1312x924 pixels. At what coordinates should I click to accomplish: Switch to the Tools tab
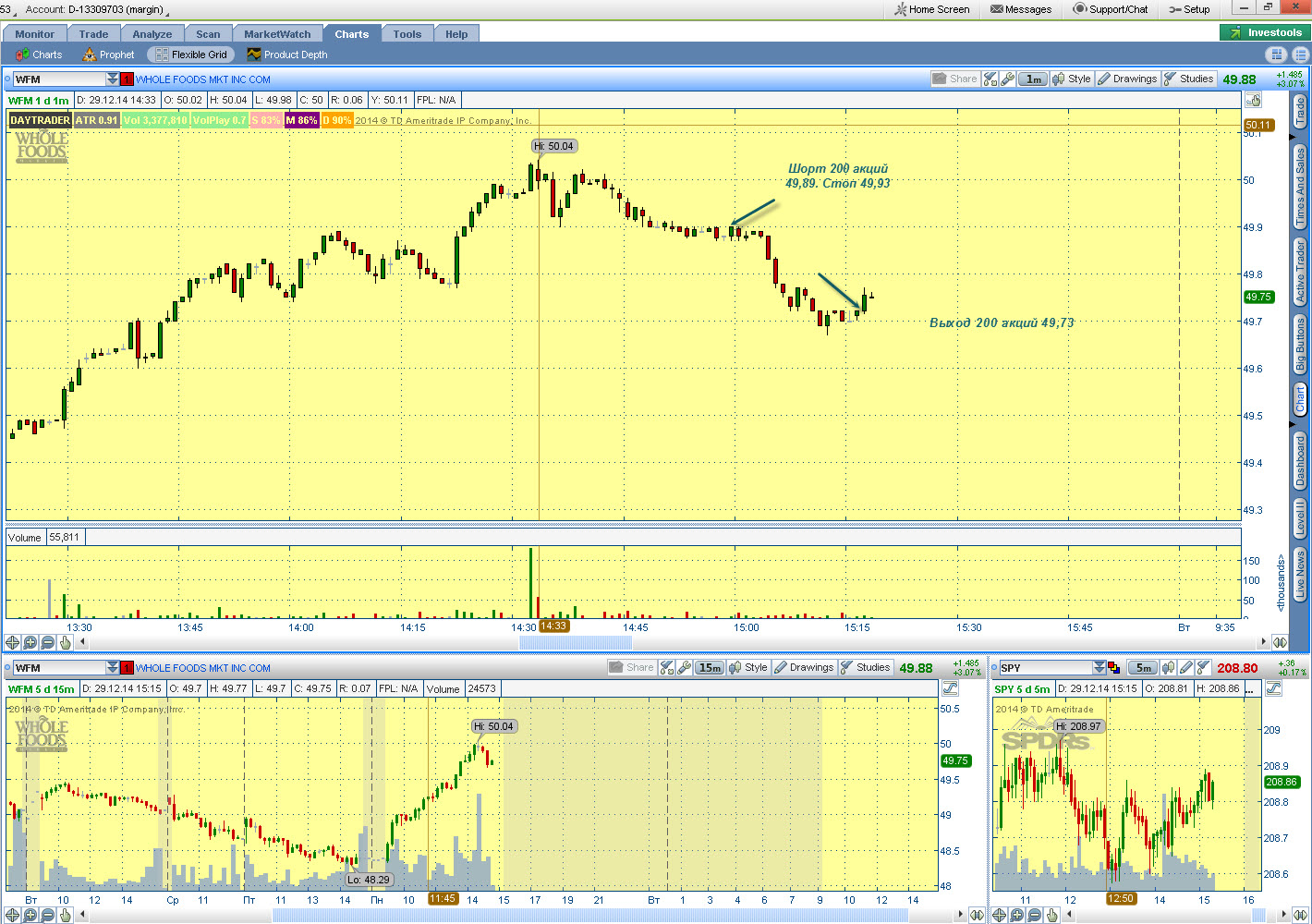(407, 34)
